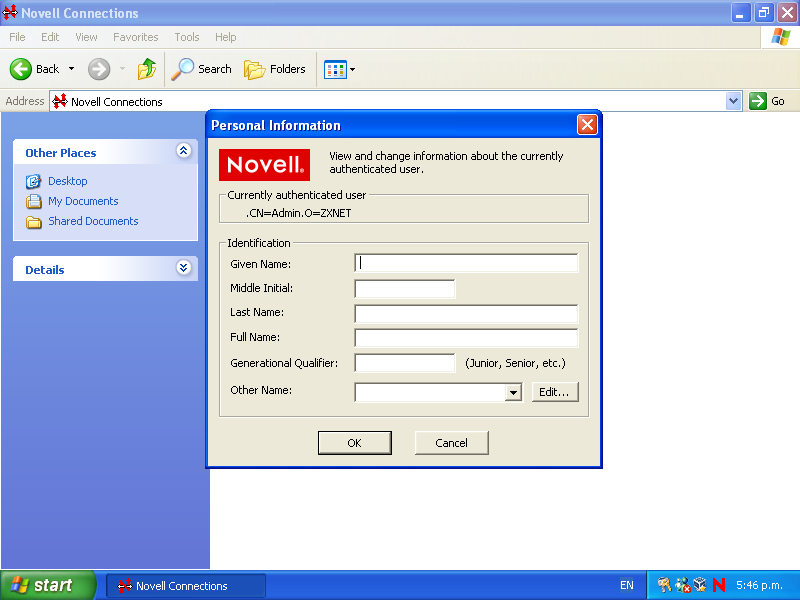
Task: Open the Tools menu
Action: click(x=187, y=37)
